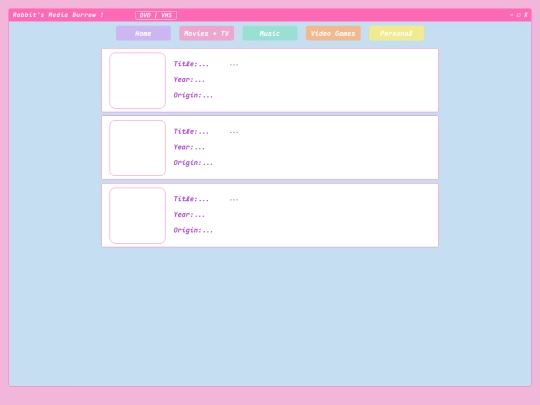
Task: Click the small "..." beside Title in second card
Action: [x=234, y=132]
